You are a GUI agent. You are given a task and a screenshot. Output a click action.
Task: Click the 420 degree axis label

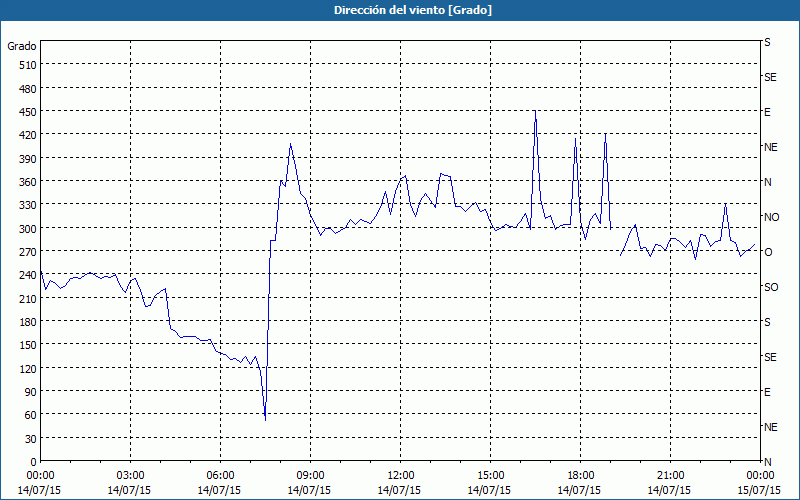(29, 135)
